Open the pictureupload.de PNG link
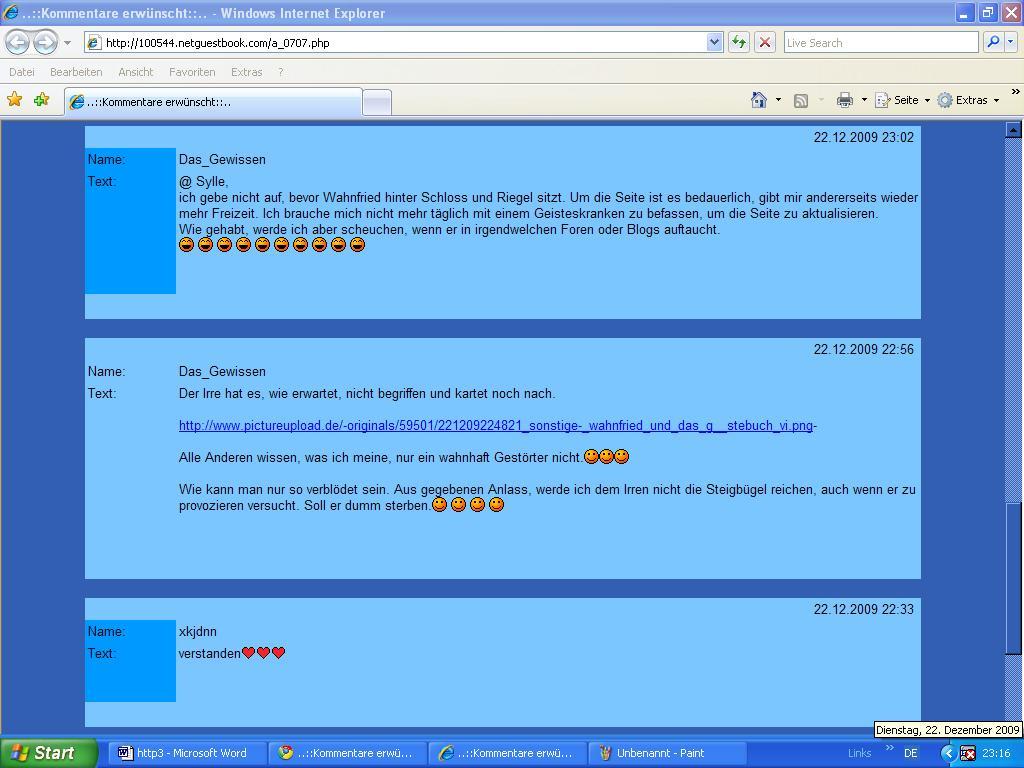Screen dimensions: 1024x768 (x=495, y=426)
